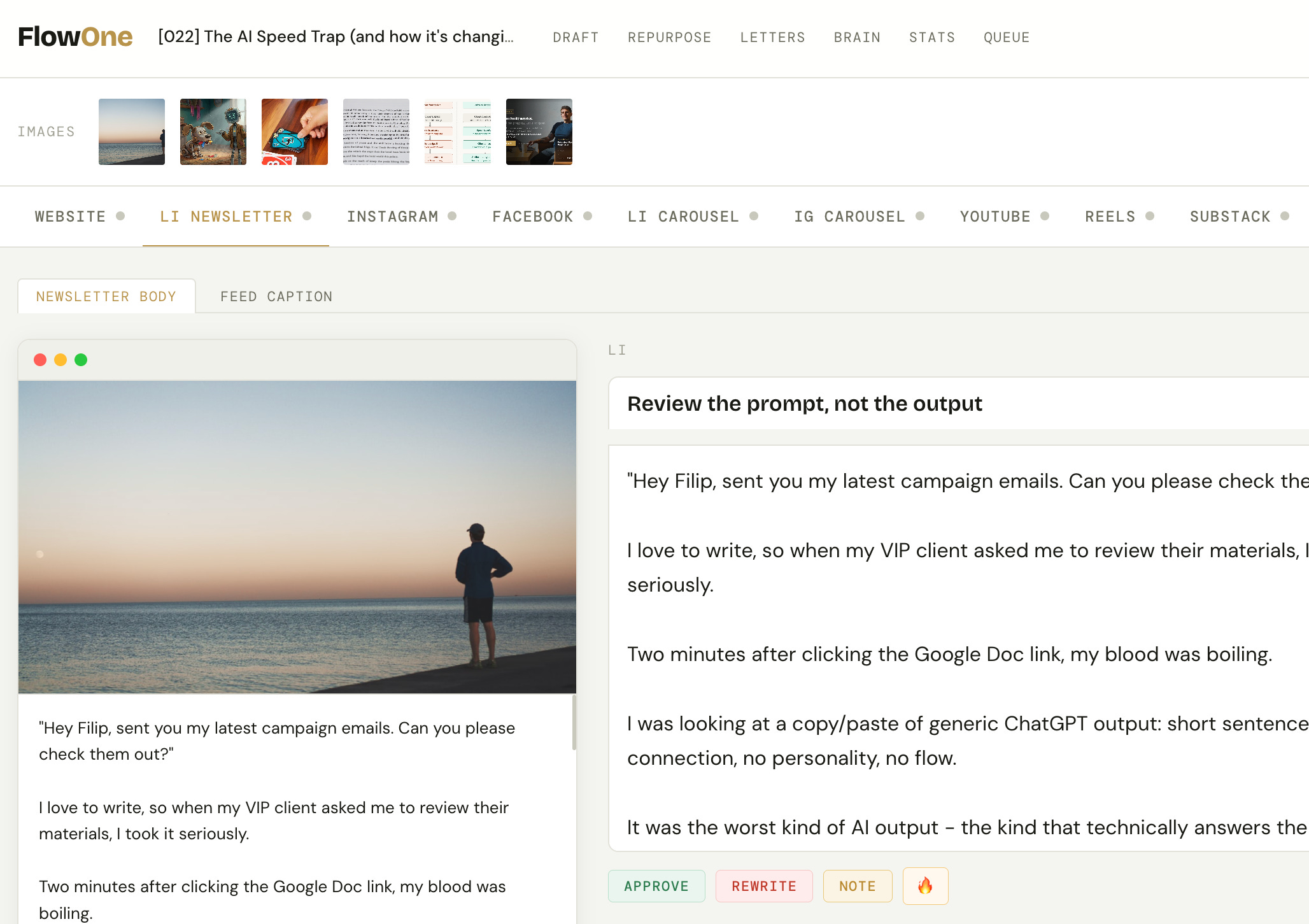
Task: Select the beach sunset image thumbnail
Action: [x=132, y=132]
